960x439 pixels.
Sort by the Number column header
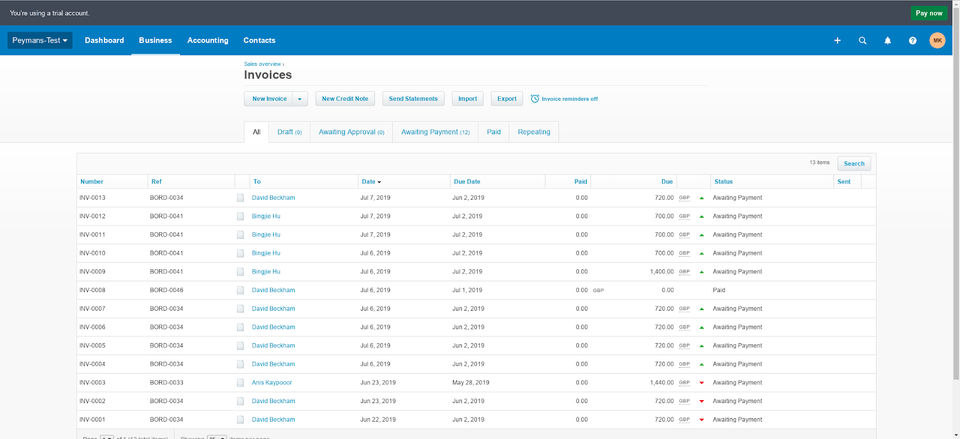point(92,182)
